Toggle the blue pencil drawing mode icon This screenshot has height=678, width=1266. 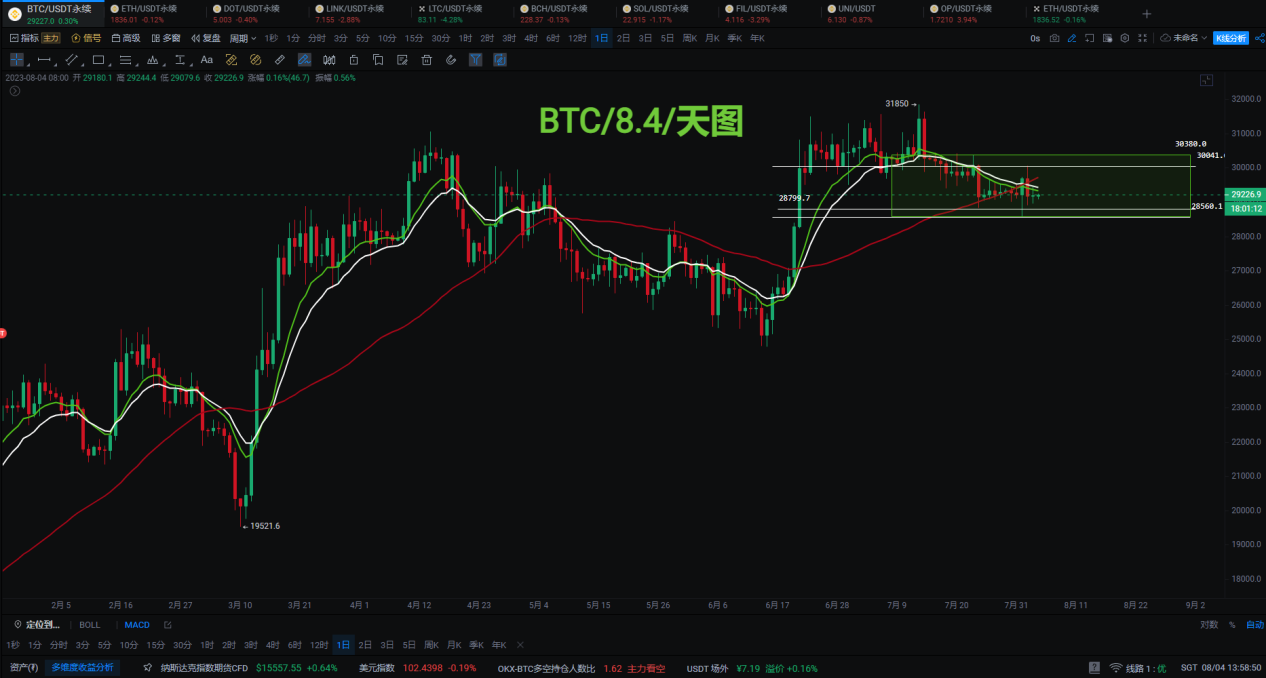coord(1072,38)
